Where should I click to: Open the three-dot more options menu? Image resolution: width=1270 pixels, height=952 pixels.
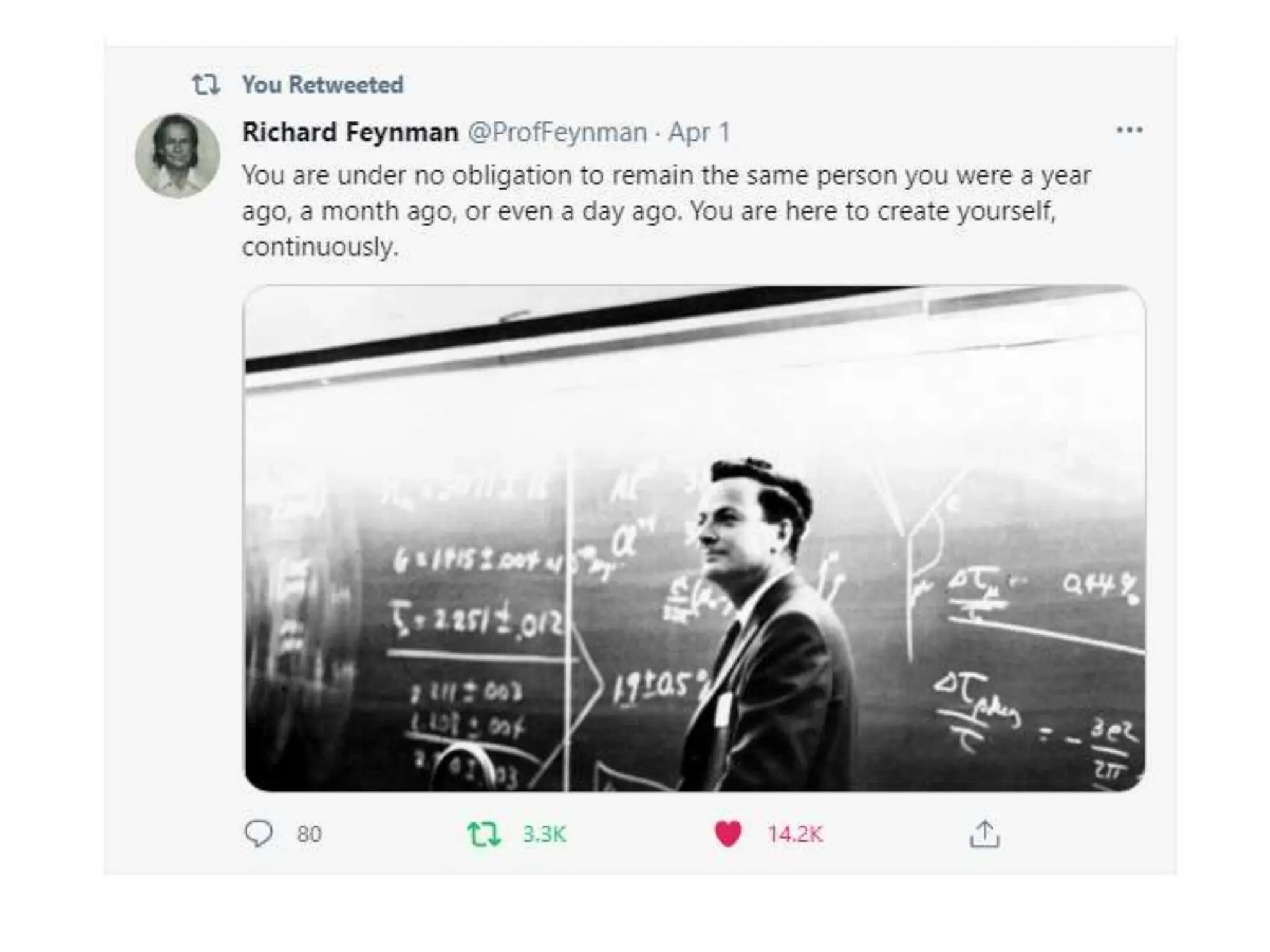tap(1129, 130)
